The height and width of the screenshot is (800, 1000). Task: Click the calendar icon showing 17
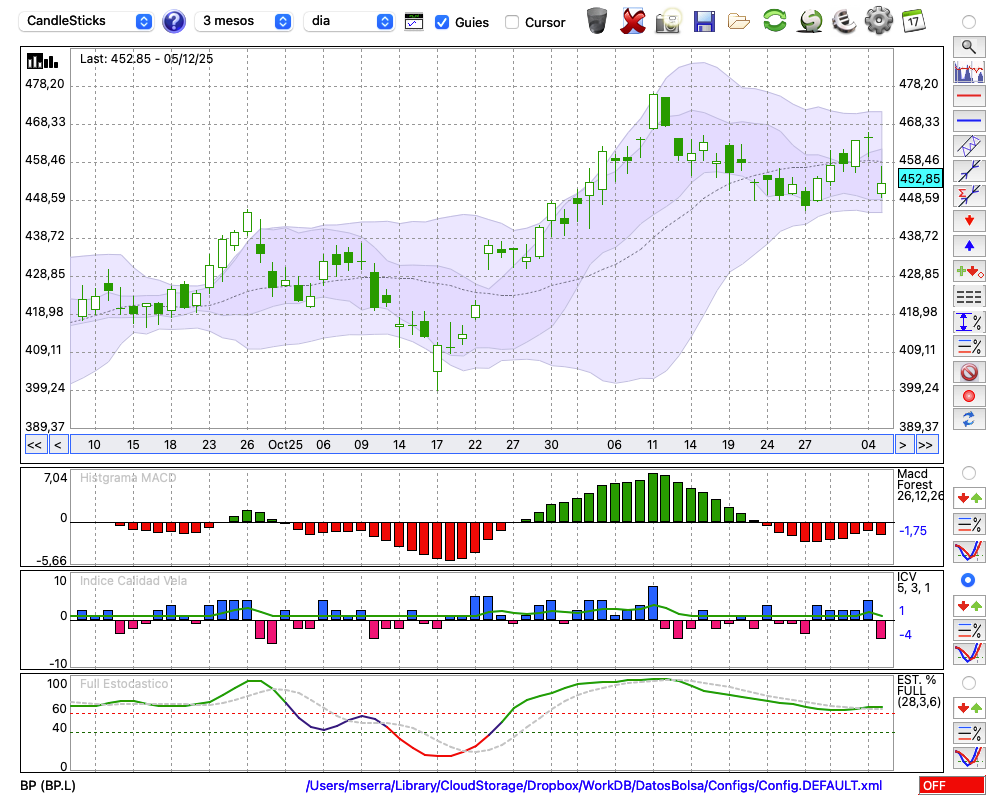tap(912, 20)
